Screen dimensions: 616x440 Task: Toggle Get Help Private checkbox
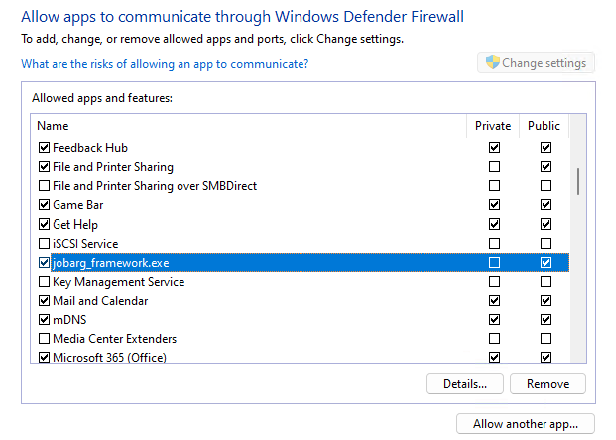click(x=494, y=224)
